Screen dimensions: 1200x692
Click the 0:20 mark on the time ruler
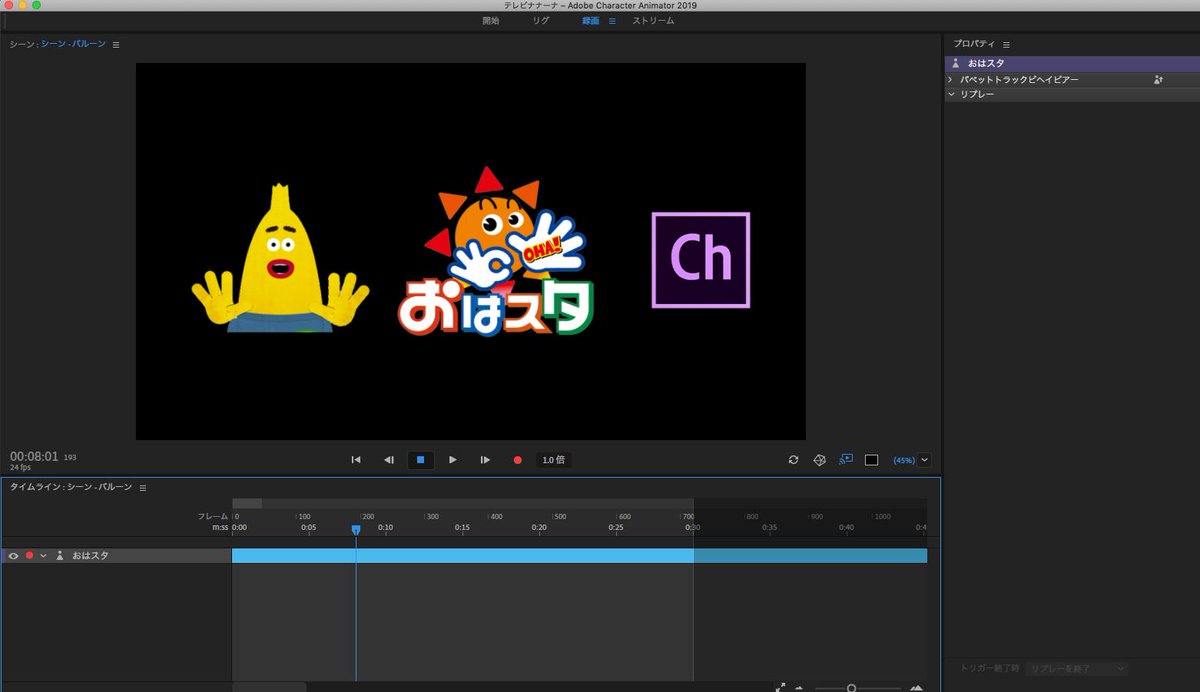coord(539,527)
